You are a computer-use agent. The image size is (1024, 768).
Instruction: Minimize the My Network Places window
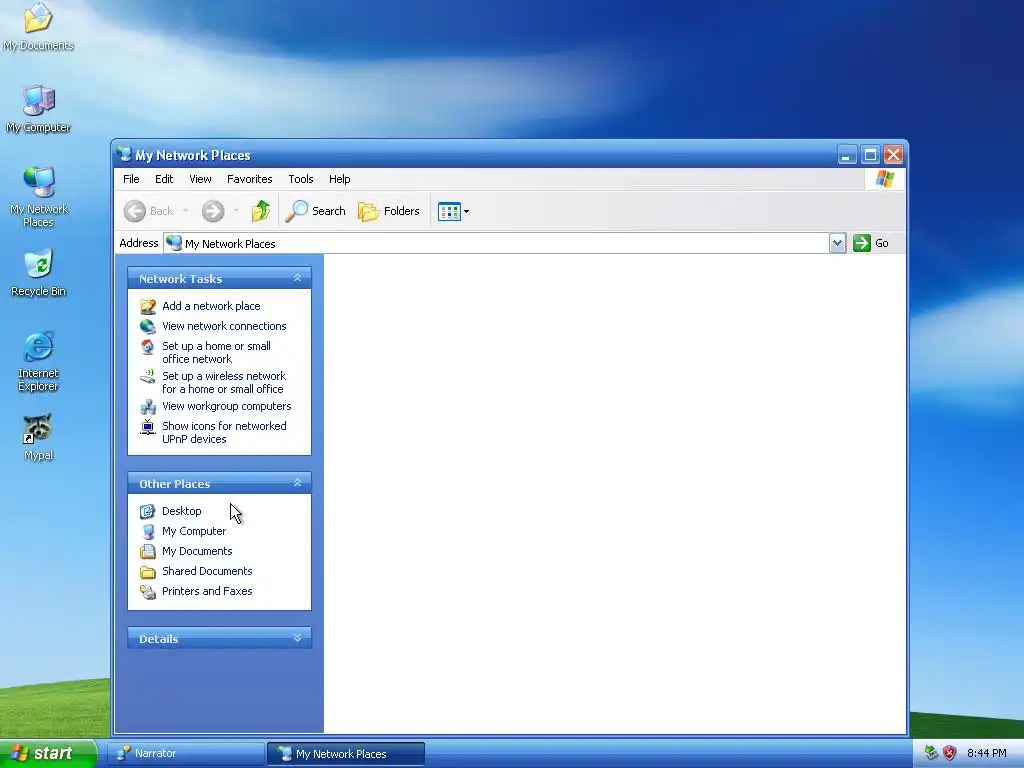click(847, 155)
